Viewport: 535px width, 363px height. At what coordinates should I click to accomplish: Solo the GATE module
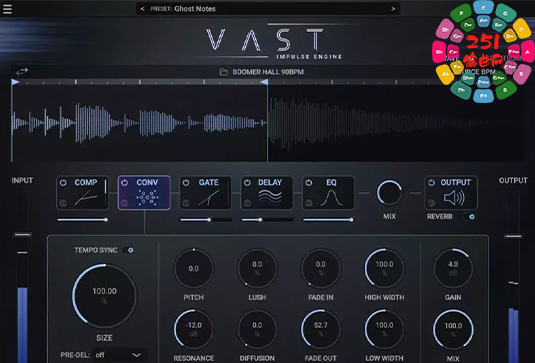[186, 203]
